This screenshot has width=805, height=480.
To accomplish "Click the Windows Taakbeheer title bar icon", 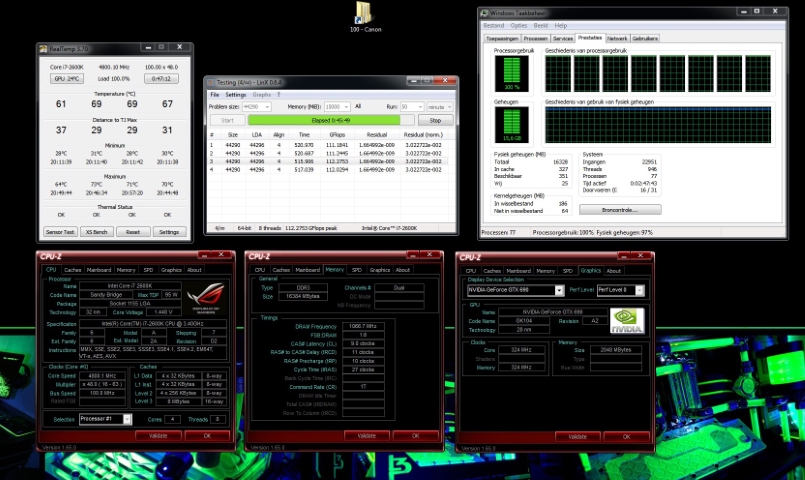I will click(484, 13).
